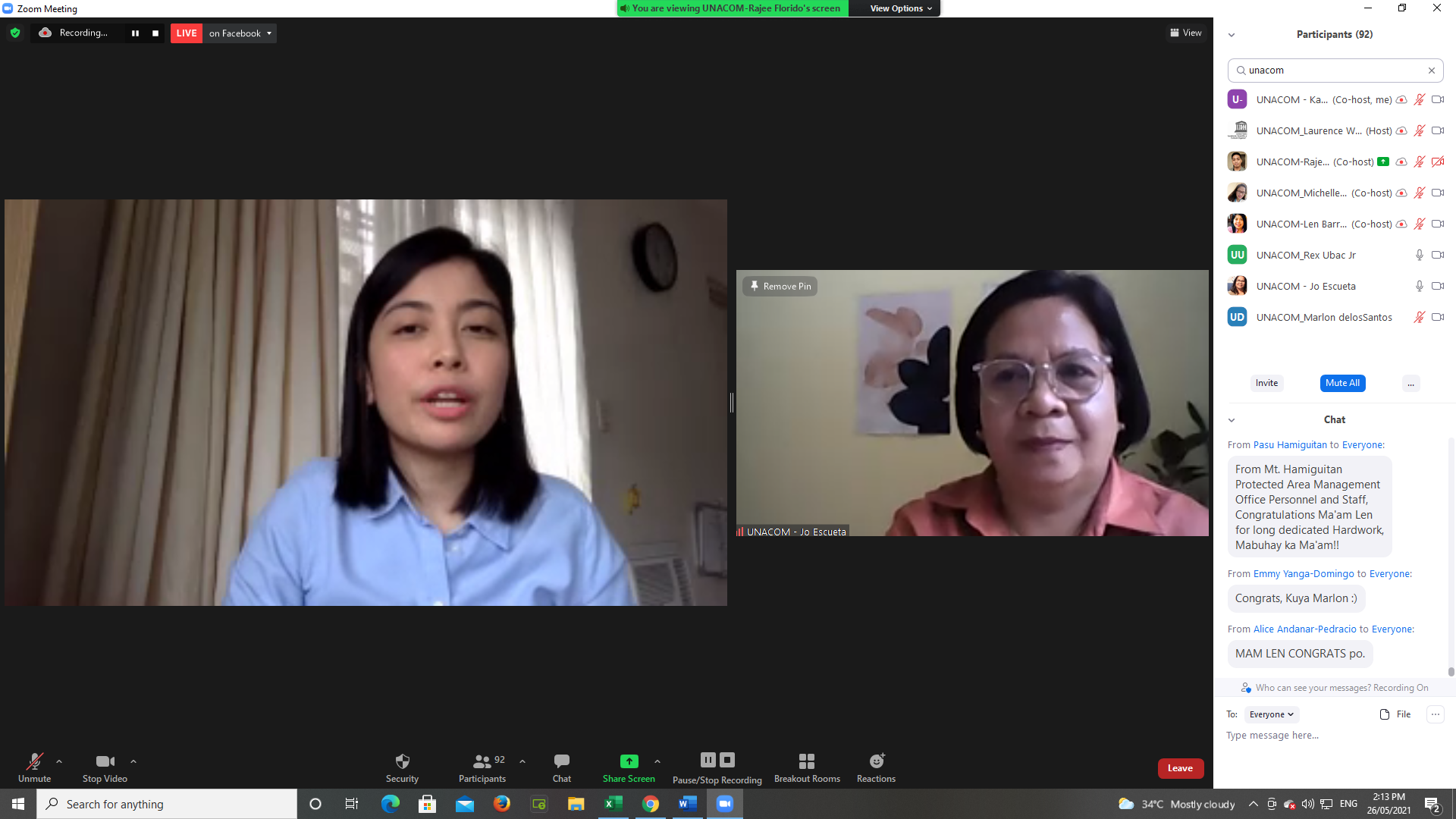Open Windows Task View icon

pyautogui.click(x=352, y=804)
